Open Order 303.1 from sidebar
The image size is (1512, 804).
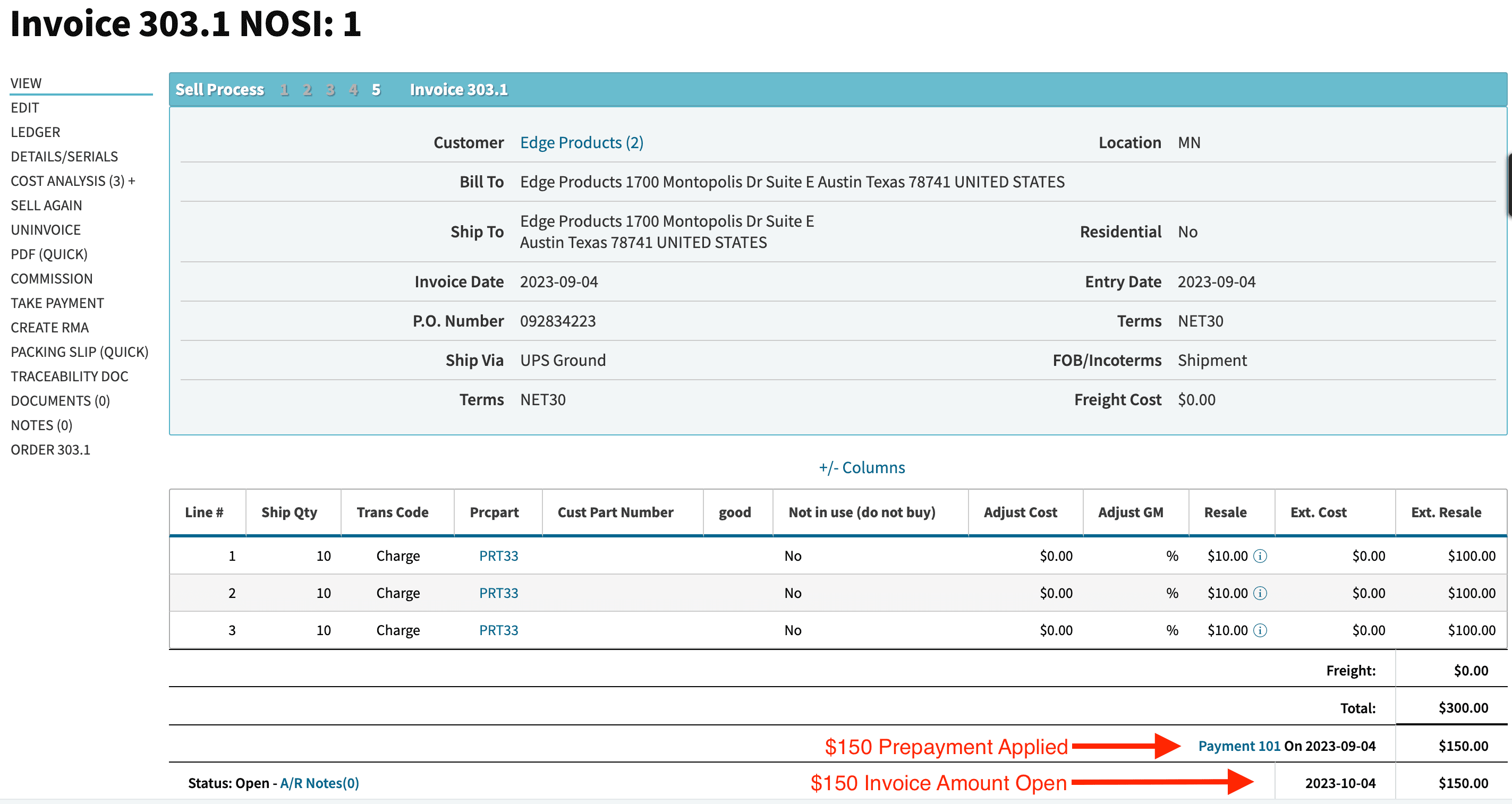(50, 450)
